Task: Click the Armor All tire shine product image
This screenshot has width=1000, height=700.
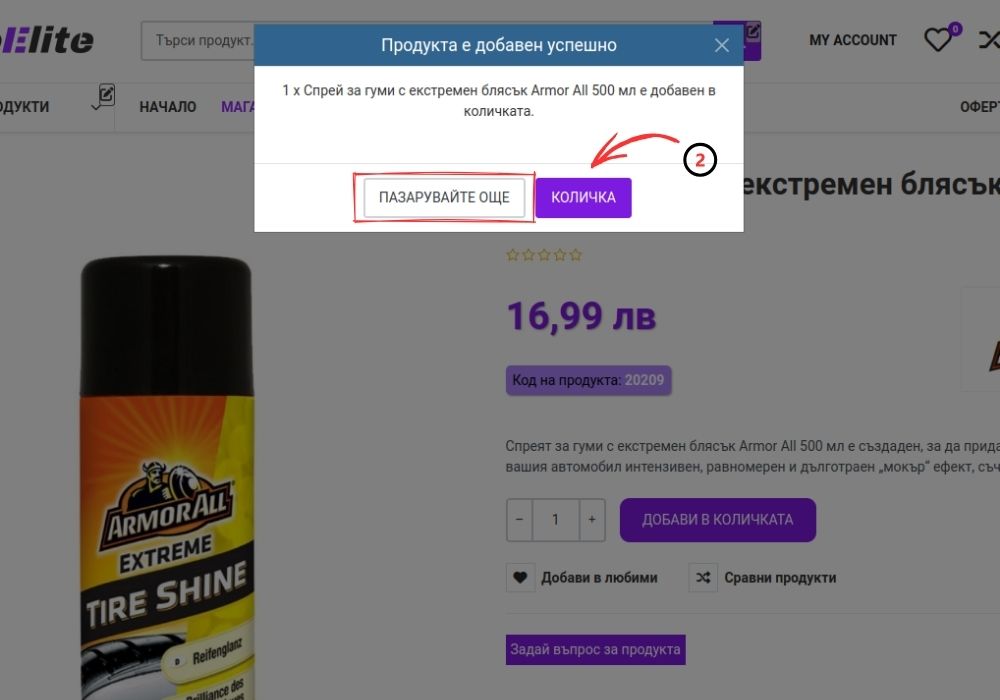Action: 167,478
